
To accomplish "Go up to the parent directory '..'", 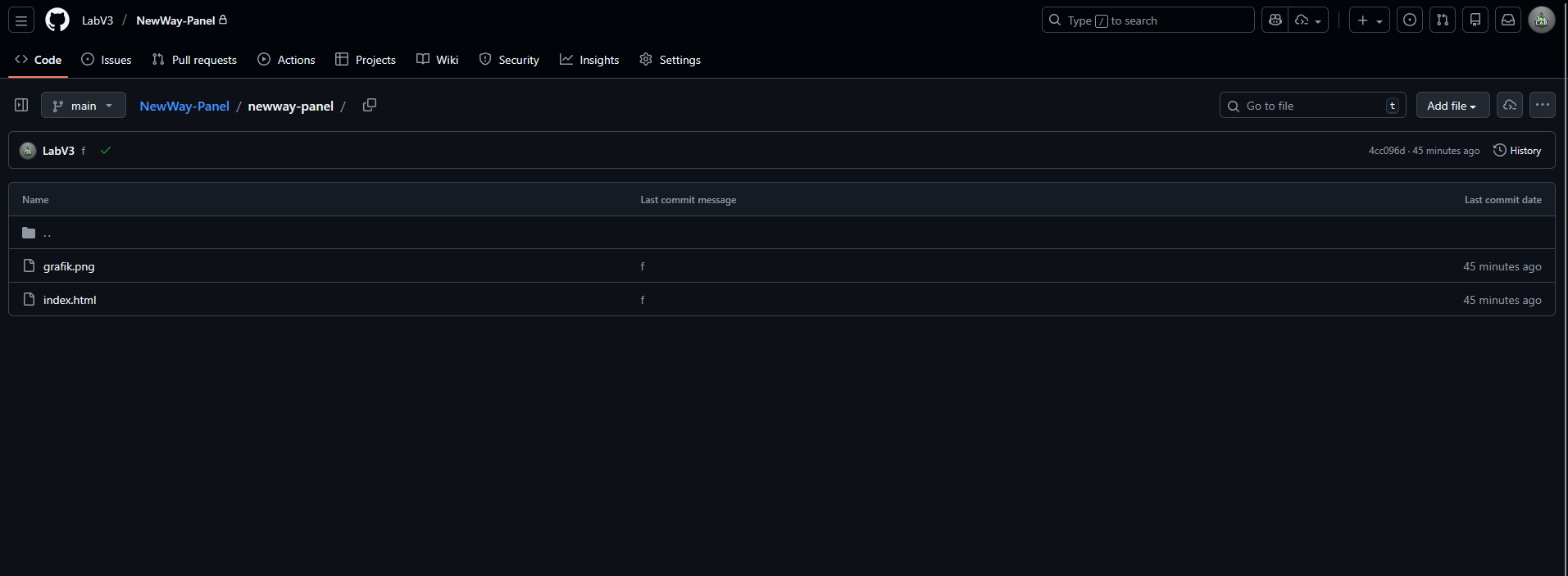I will [47, 233].
